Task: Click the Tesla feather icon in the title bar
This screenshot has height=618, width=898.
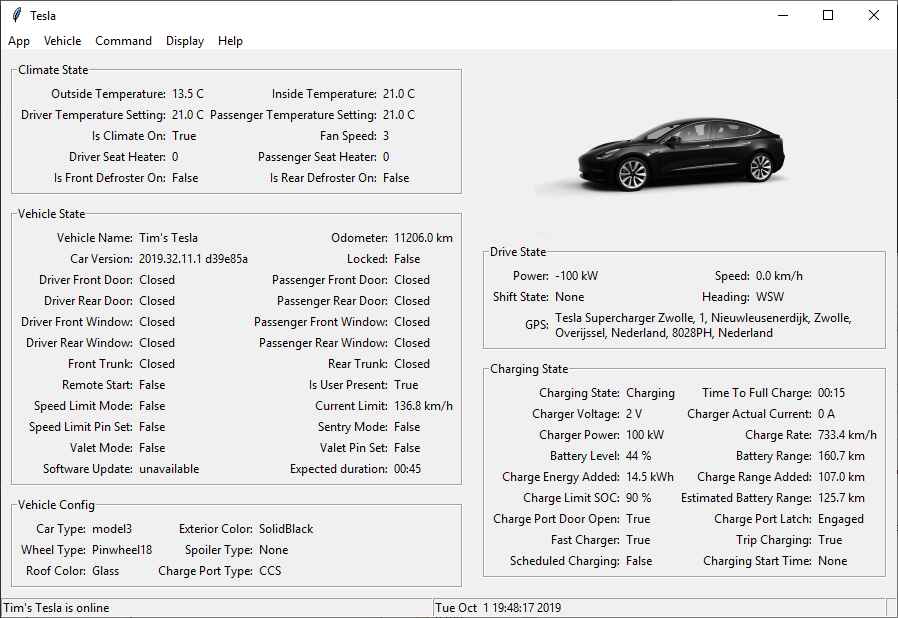Action: coord(18,15)
